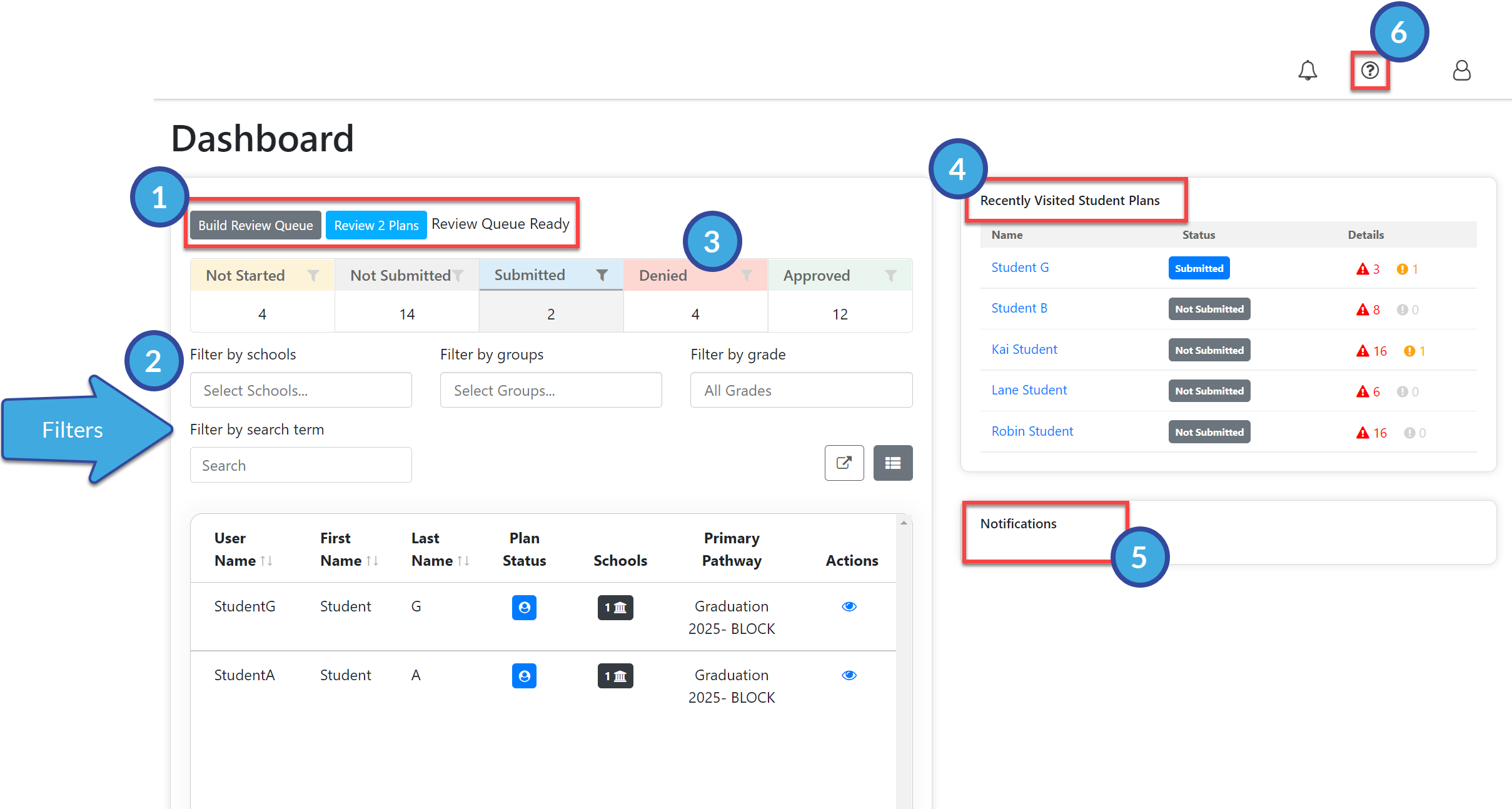Open the Select Groups dropdown
The width and height of the screenshot is (1512, 809).
(551, 390)
